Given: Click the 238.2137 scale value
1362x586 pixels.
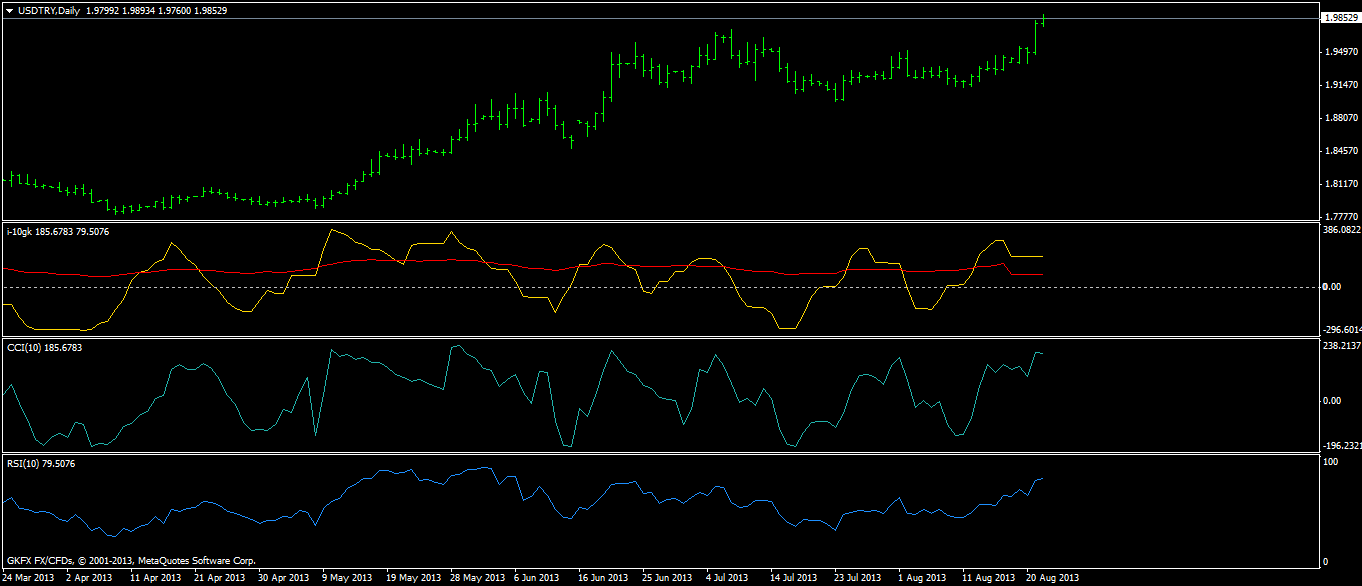Looking at the screenshot, I should pos(1341,346).
